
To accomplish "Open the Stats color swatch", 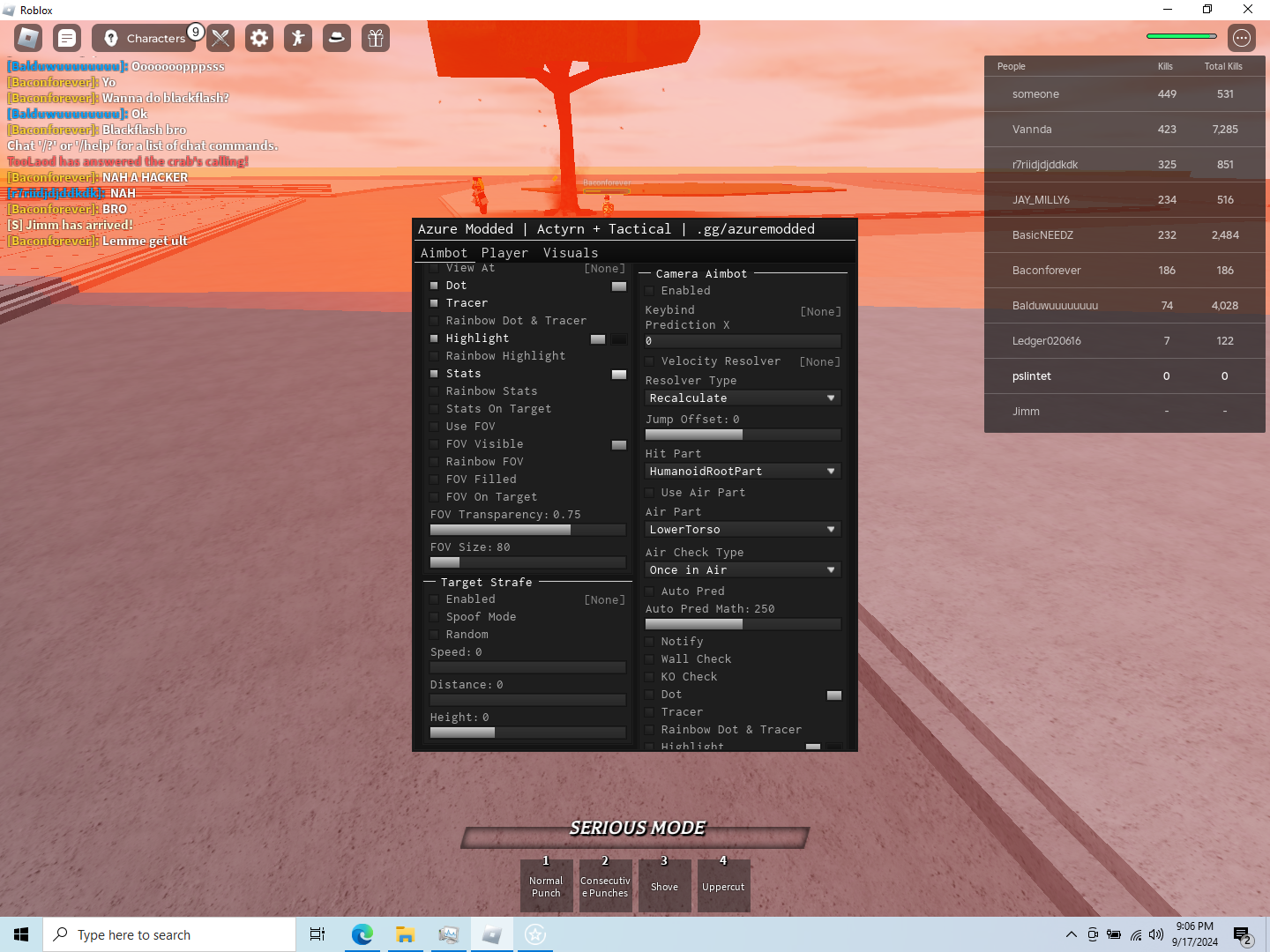I will pyautogui.click(x=619, y=375).
